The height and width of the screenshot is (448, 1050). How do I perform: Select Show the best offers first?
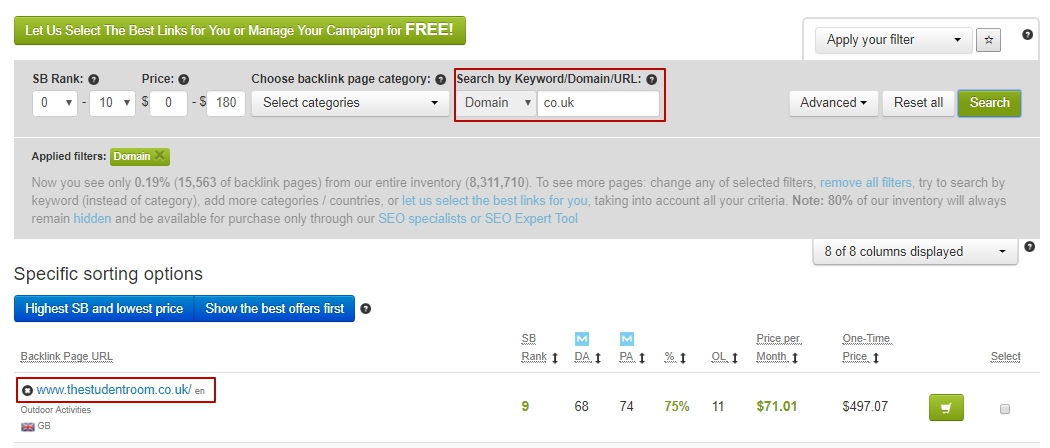tap(274, 309)
